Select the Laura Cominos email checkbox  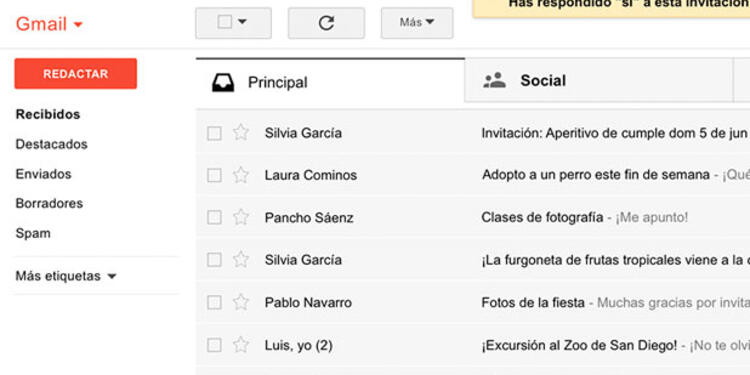click(x=214, y=176)
